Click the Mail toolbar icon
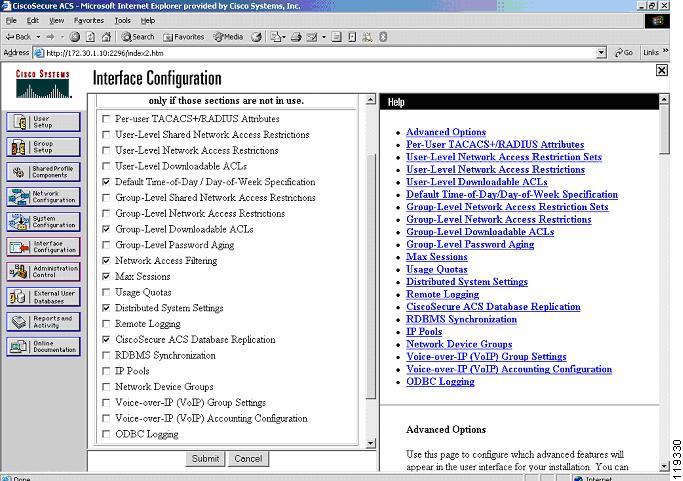Viewport: 683px width, 481px height. [276, 37]
